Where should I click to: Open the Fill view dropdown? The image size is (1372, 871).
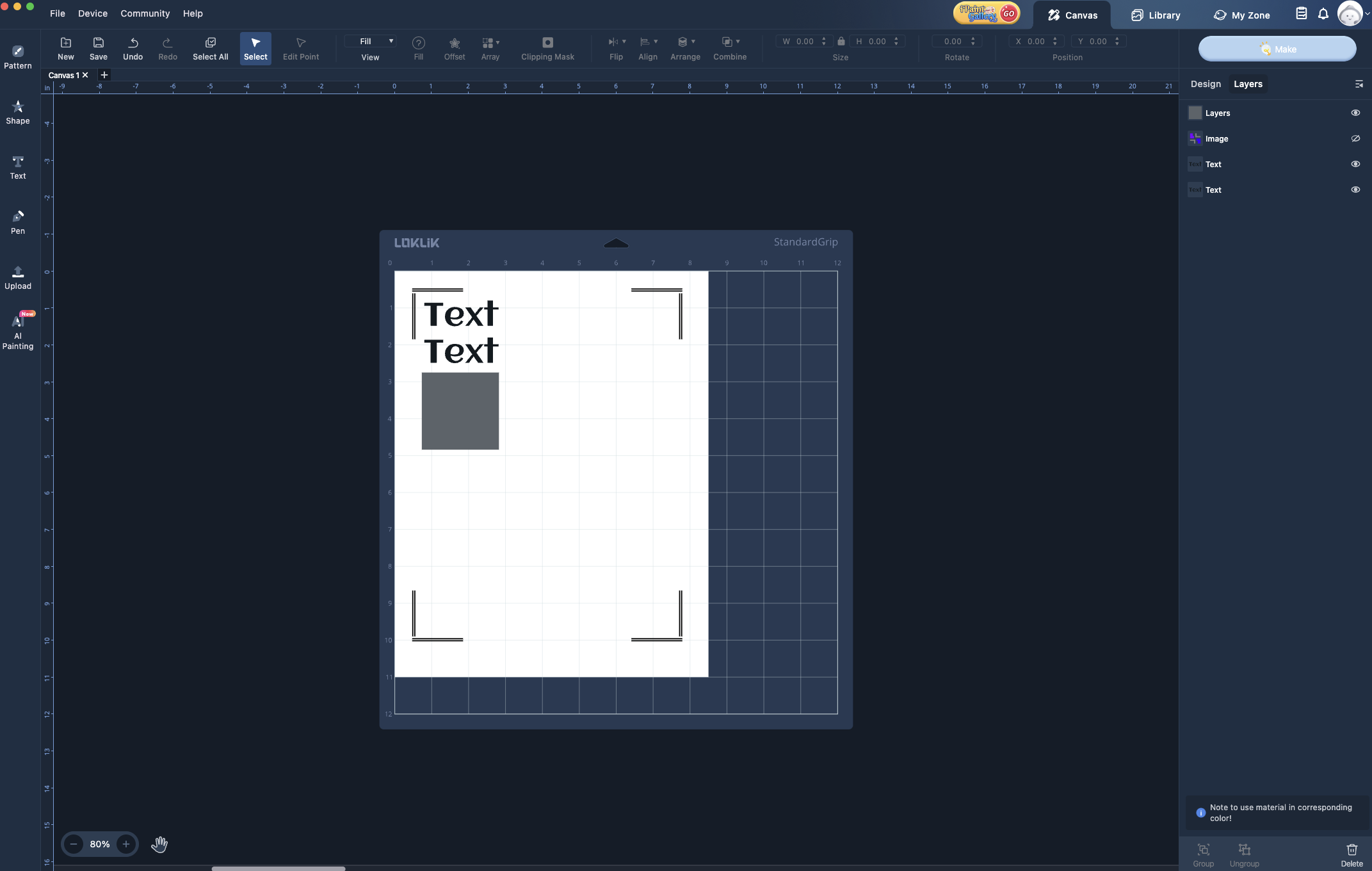pos(370,41)
